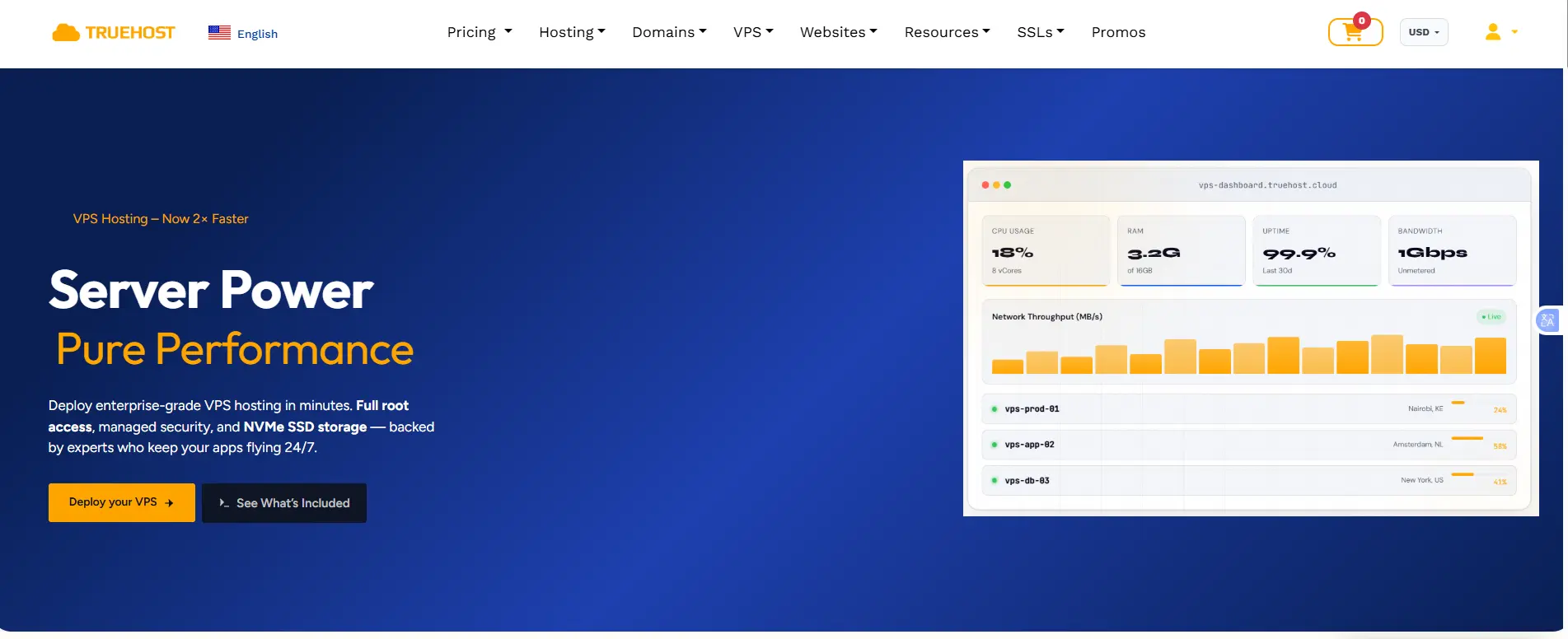The image size is (1568, 639).
Task: Expand the Websites menu
Action: [x=838, y=32]
